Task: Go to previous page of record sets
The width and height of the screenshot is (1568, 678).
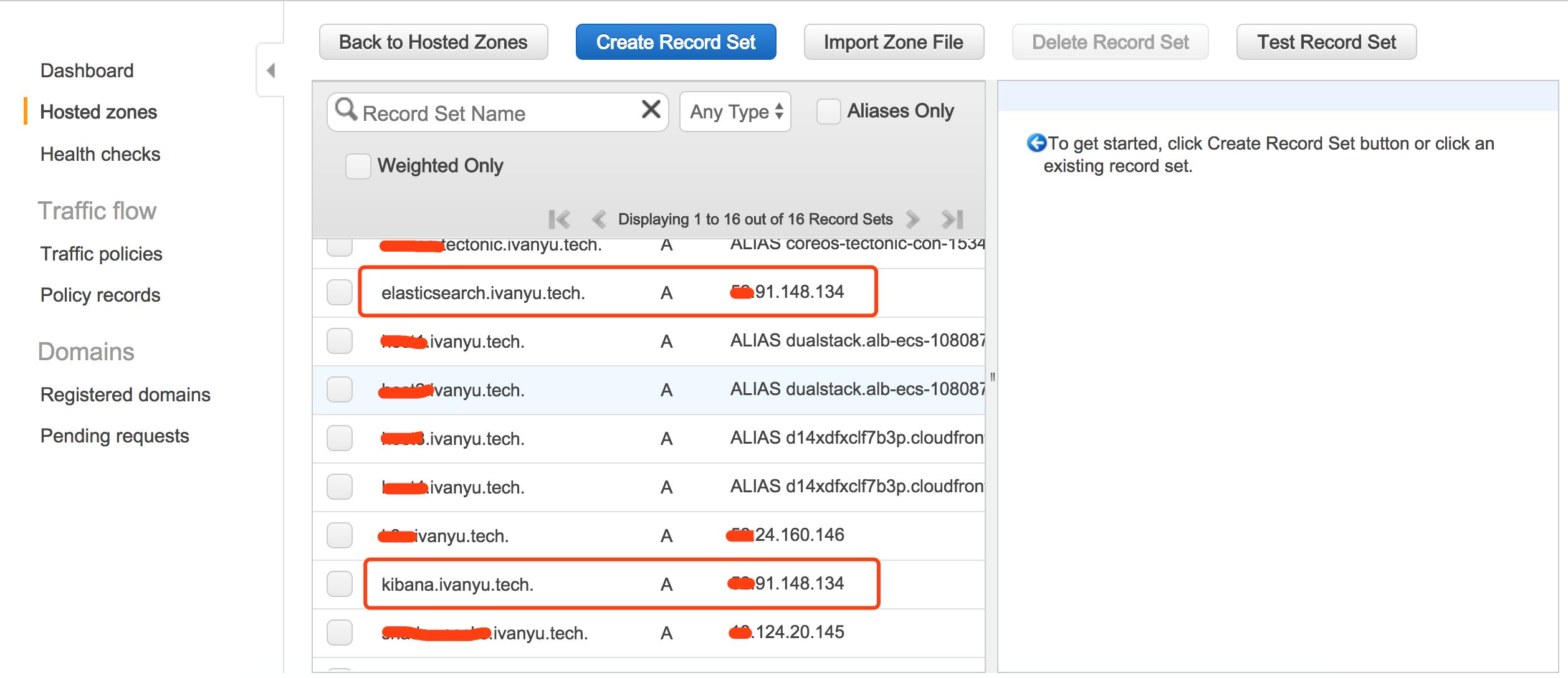Action: (x=599, y=219)
